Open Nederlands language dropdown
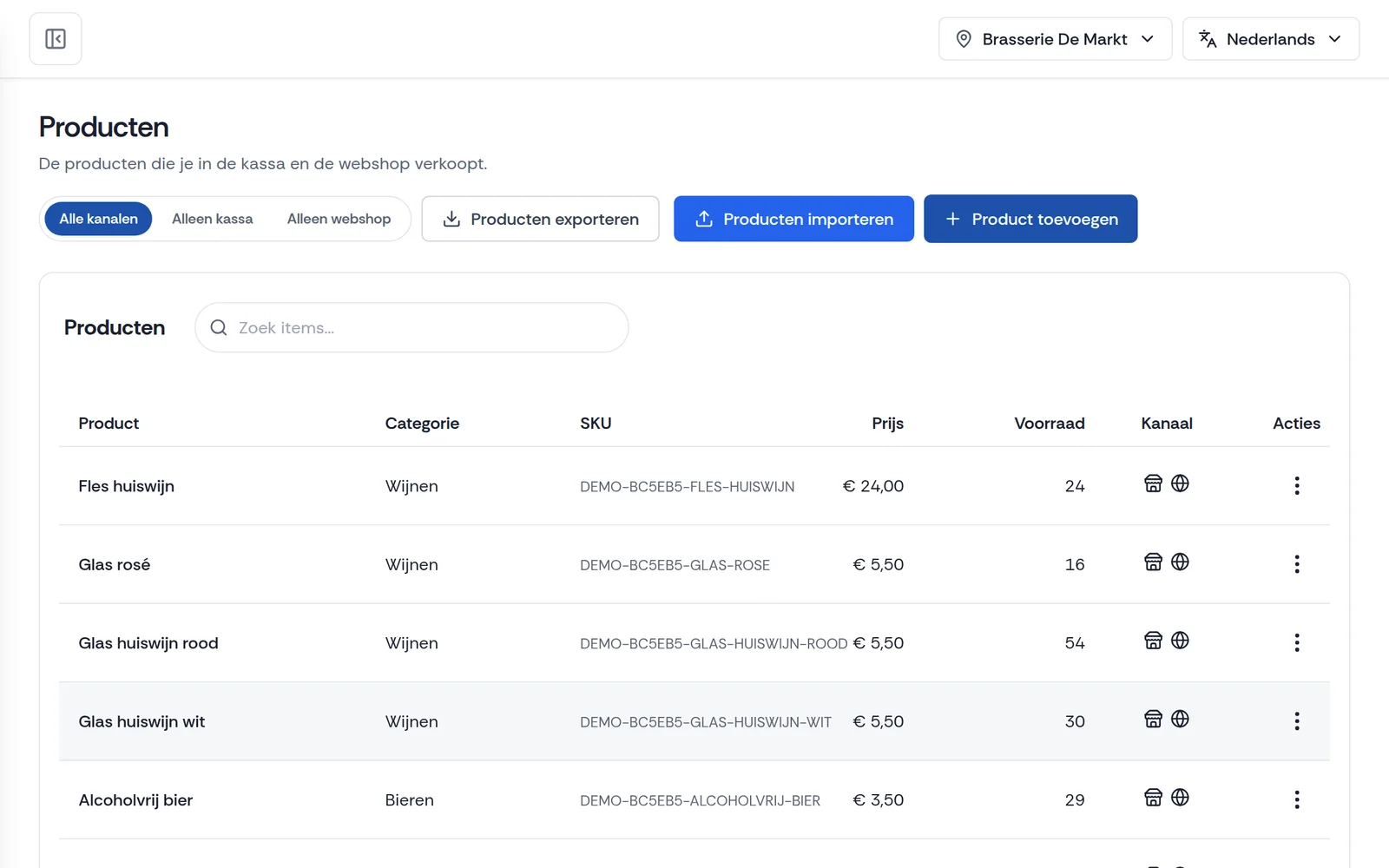The height and width of the screenshot is (868, 1389). pyautogui.click(x=1270, y=39)
